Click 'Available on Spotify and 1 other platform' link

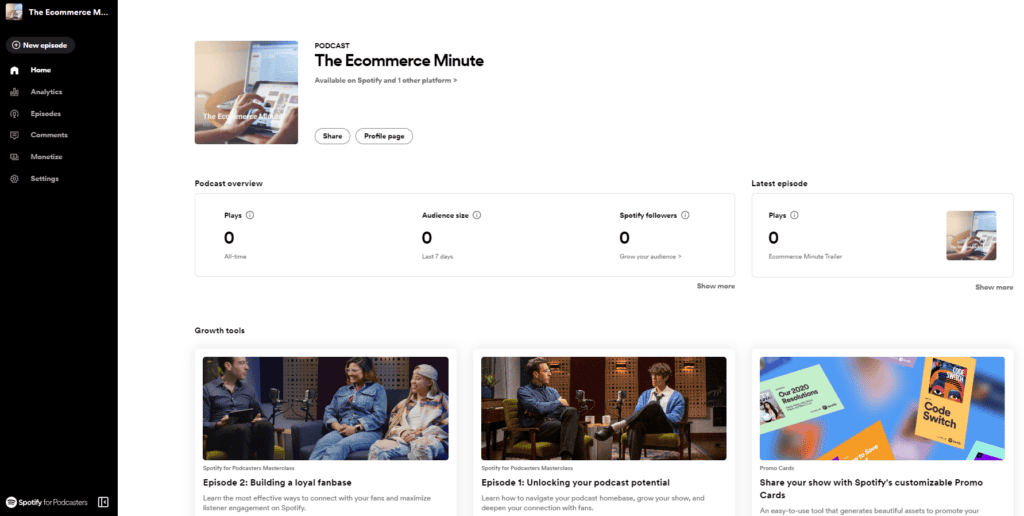385,80
